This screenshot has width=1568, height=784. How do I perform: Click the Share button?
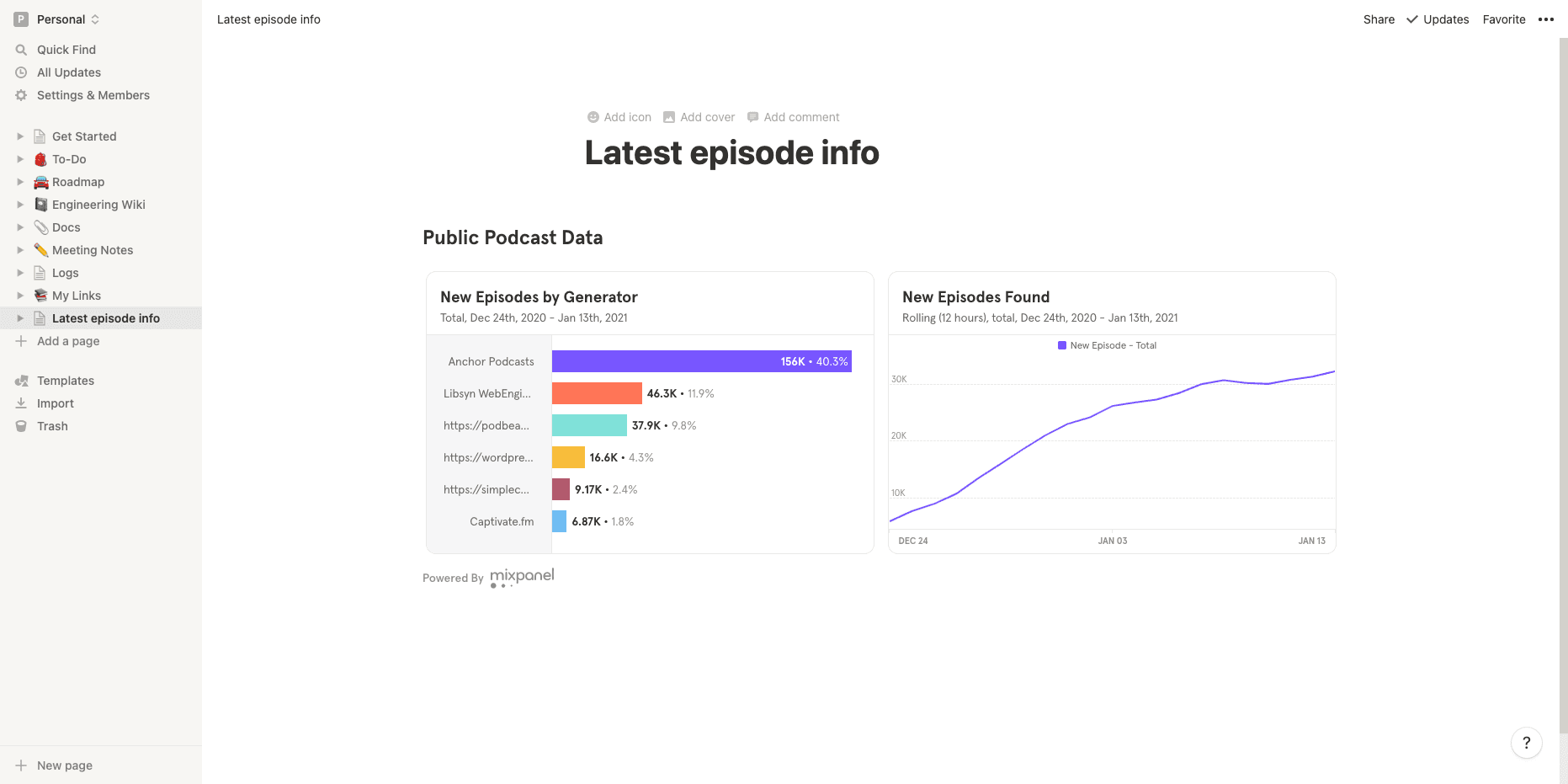[x=1379, y=19]
